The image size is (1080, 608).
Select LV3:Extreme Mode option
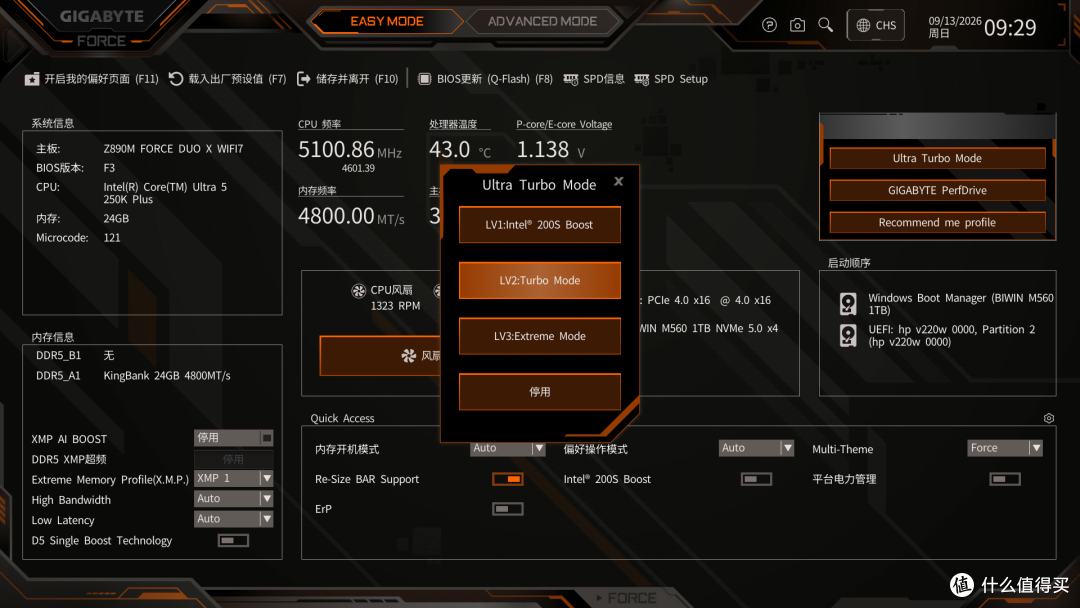tap(539, 336)
